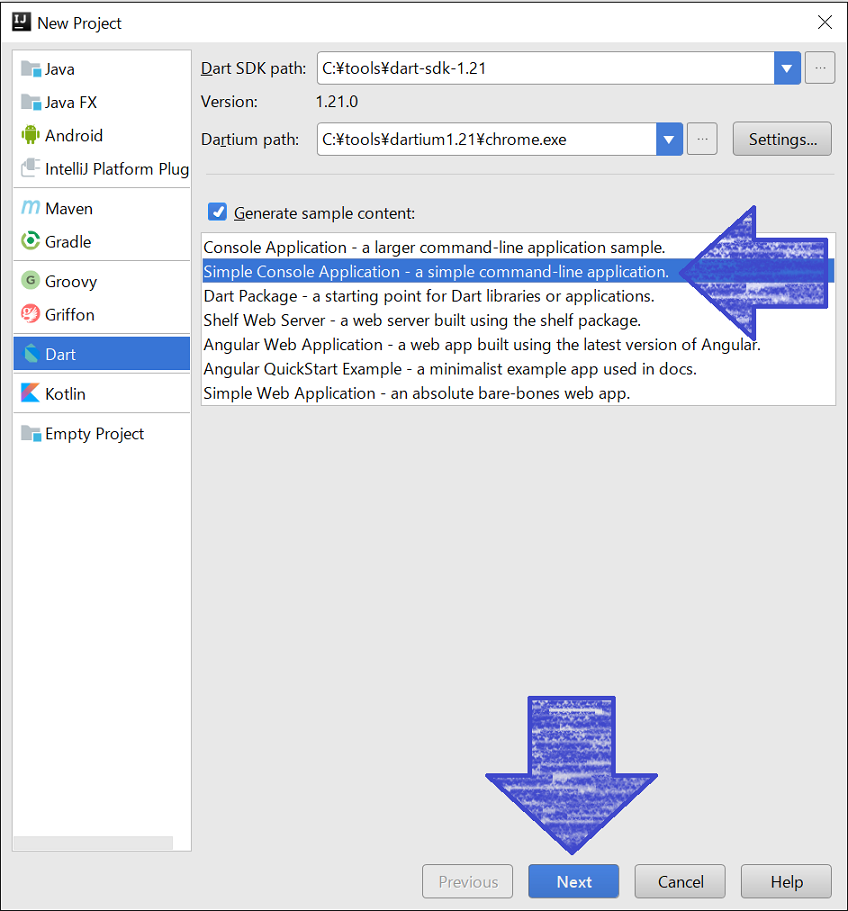The image size is (848, 911).
Task: Click the Java FX folder icon
Action: (31, 102)
